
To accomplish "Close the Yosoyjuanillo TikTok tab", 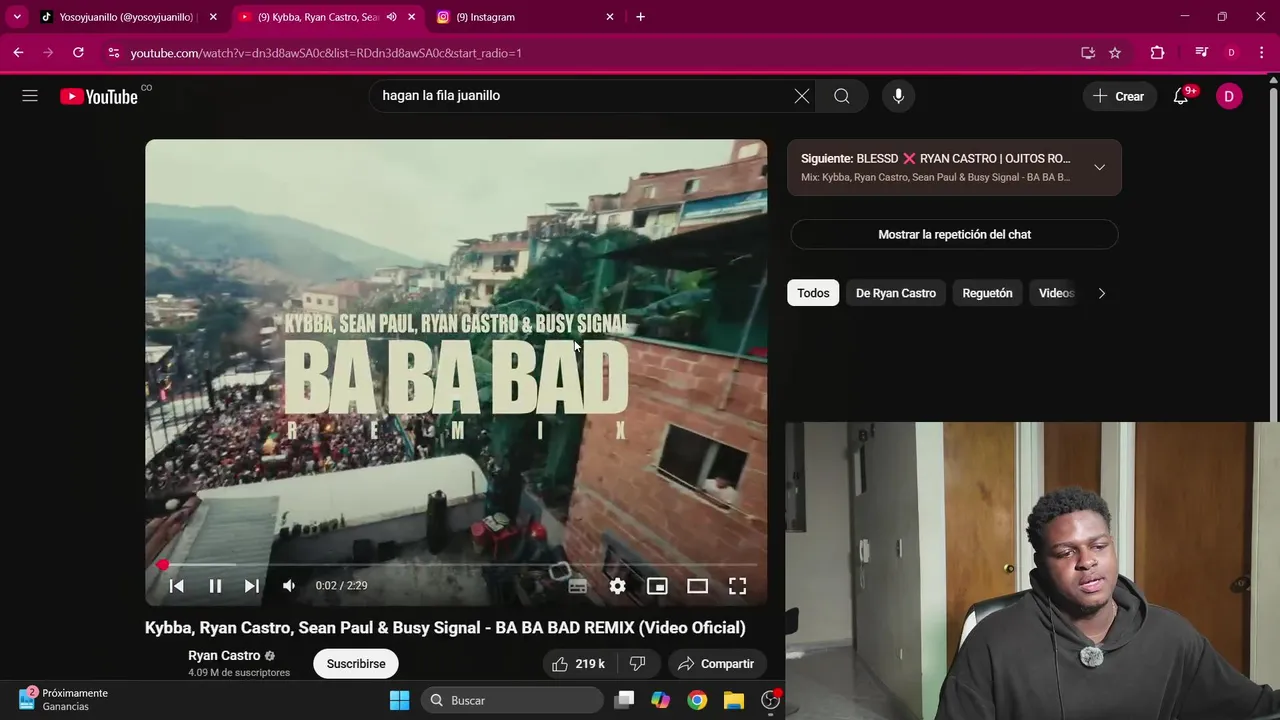I will (x=213, y=17).
